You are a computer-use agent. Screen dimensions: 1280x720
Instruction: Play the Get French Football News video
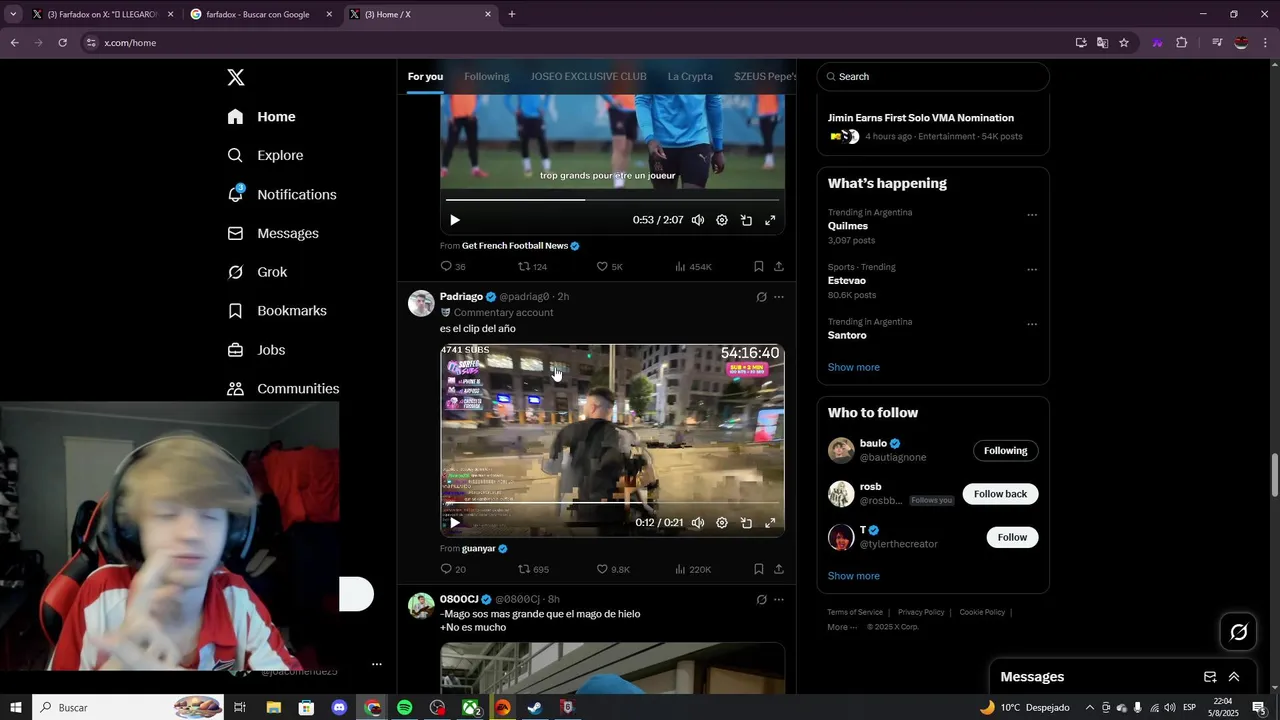coord(455,220)
